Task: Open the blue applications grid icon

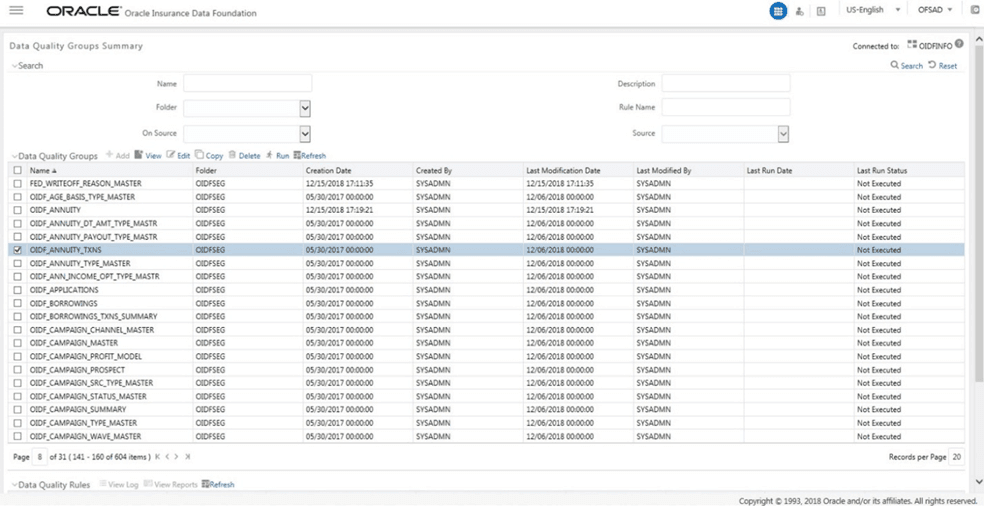Action: pyautogui.click(x=778, y=11)
